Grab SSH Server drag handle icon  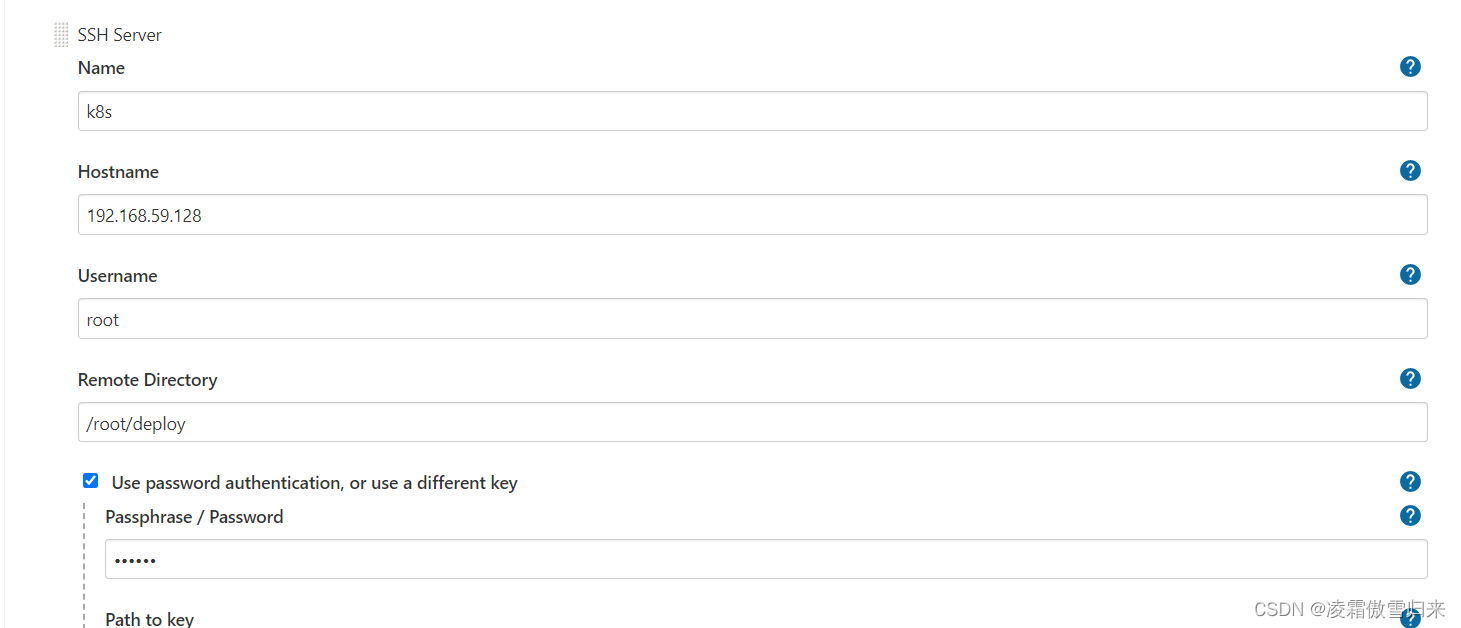click(61, 35)
